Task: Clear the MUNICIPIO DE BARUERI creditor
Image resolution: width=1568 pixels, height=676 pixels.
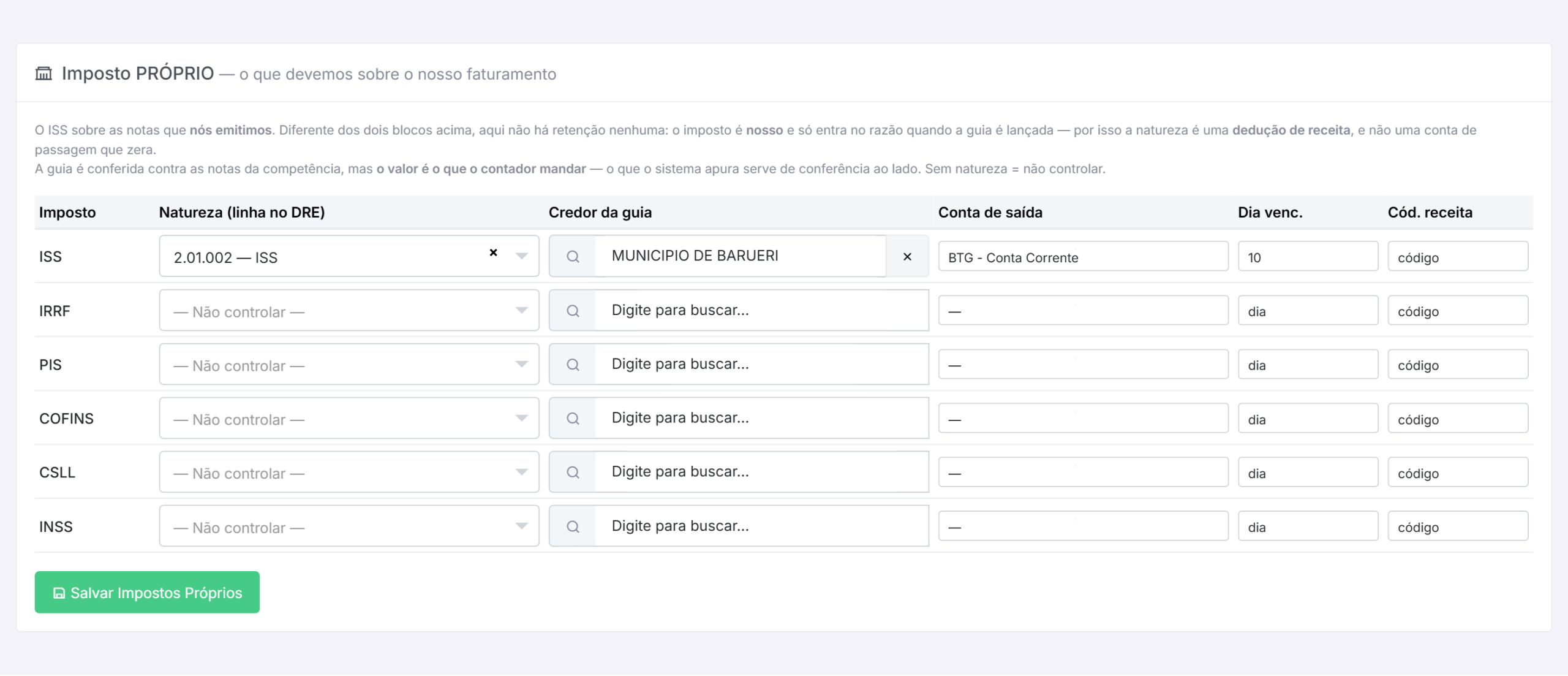Action: click(907, 256)
